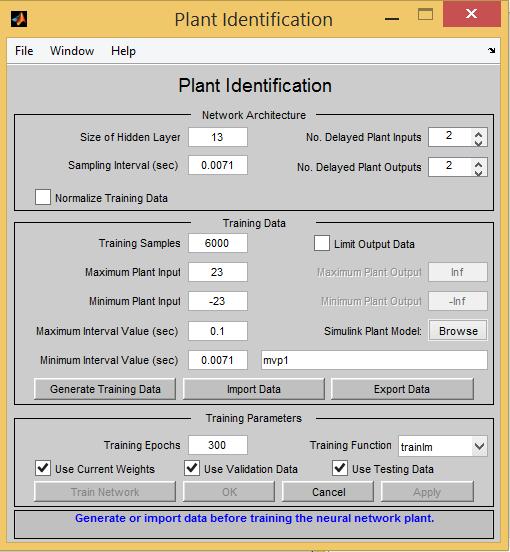Minimize the Plant Identification window
This screenshot has height=552, width=510.
tap(392, 18)
